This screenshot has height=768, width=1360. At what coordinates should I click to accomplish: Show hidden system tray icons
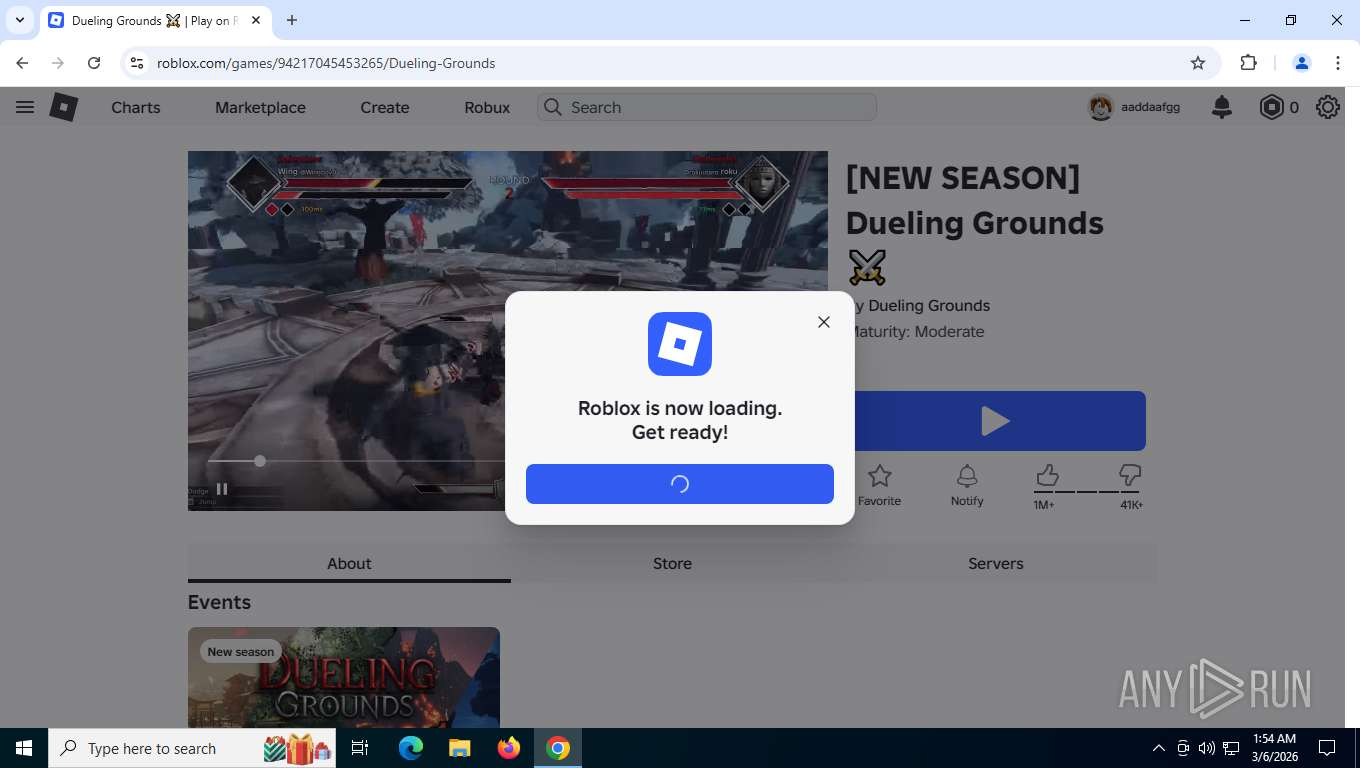click(x=1159, y=748)
